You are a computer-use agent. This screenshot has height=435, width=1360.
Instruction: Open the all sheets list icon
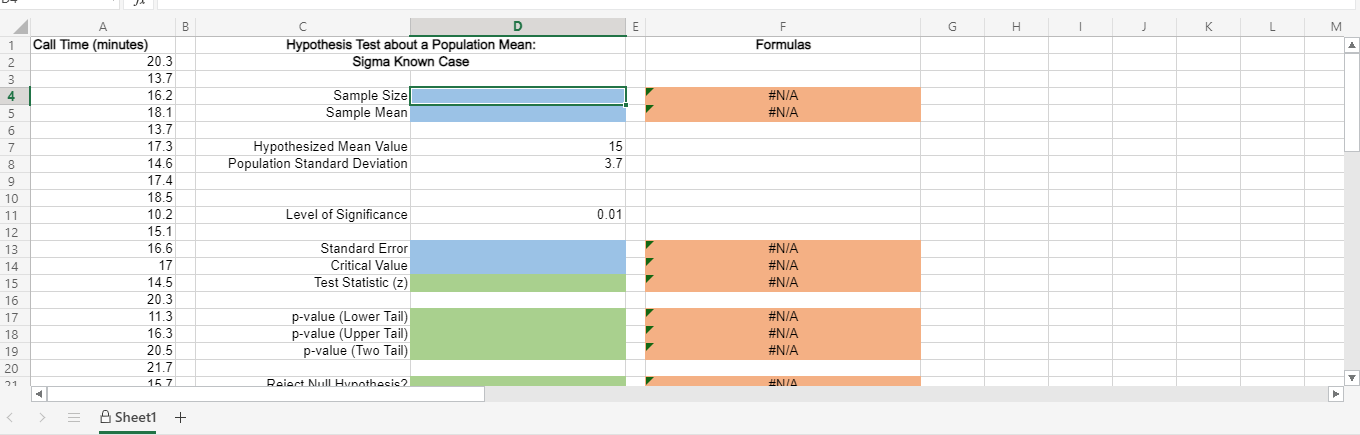pos(73,417)
